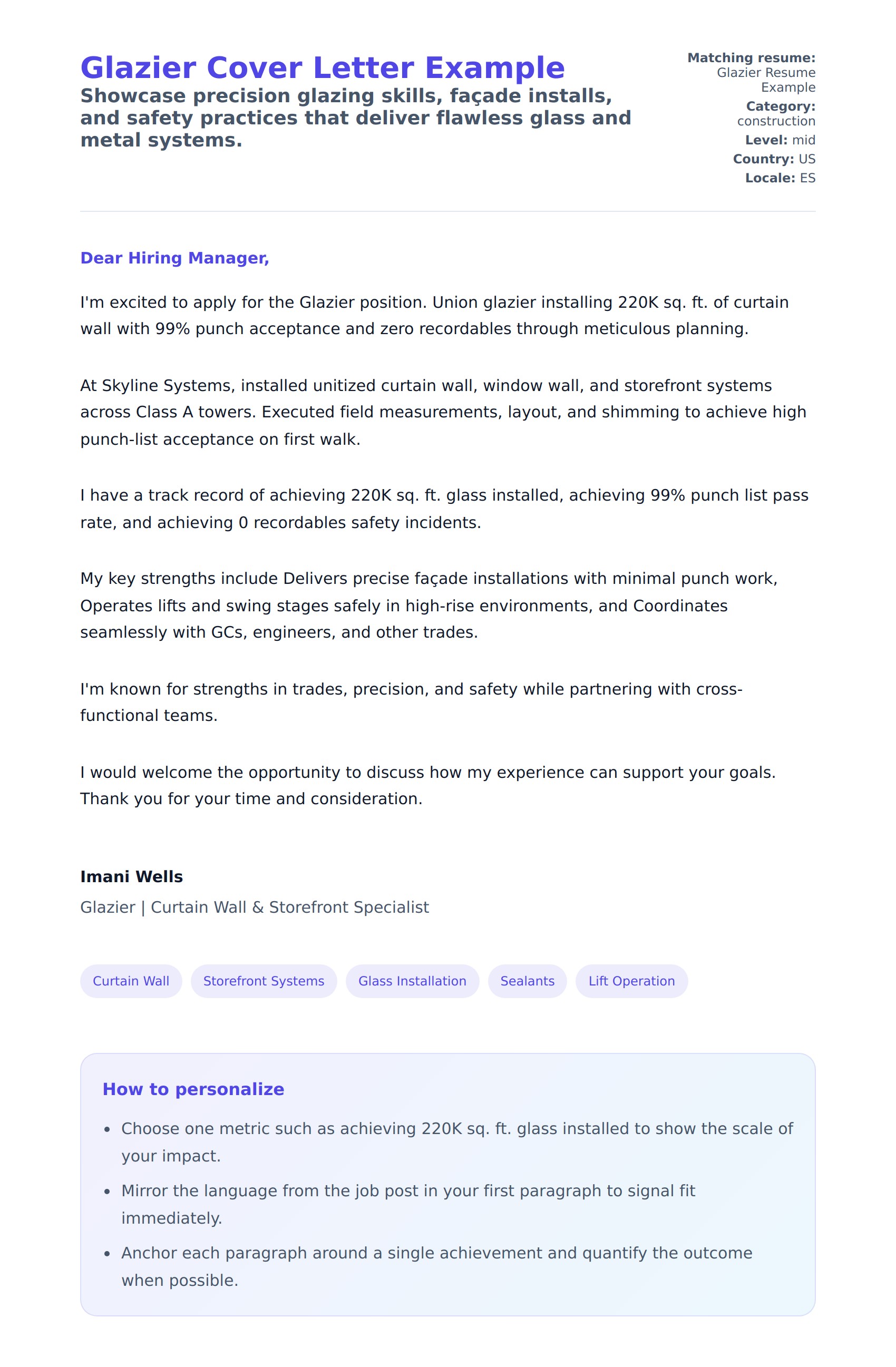Screen dimensions: 896x1367
Task: Choose the Sealants skill tag
Action: click(527, 981)
